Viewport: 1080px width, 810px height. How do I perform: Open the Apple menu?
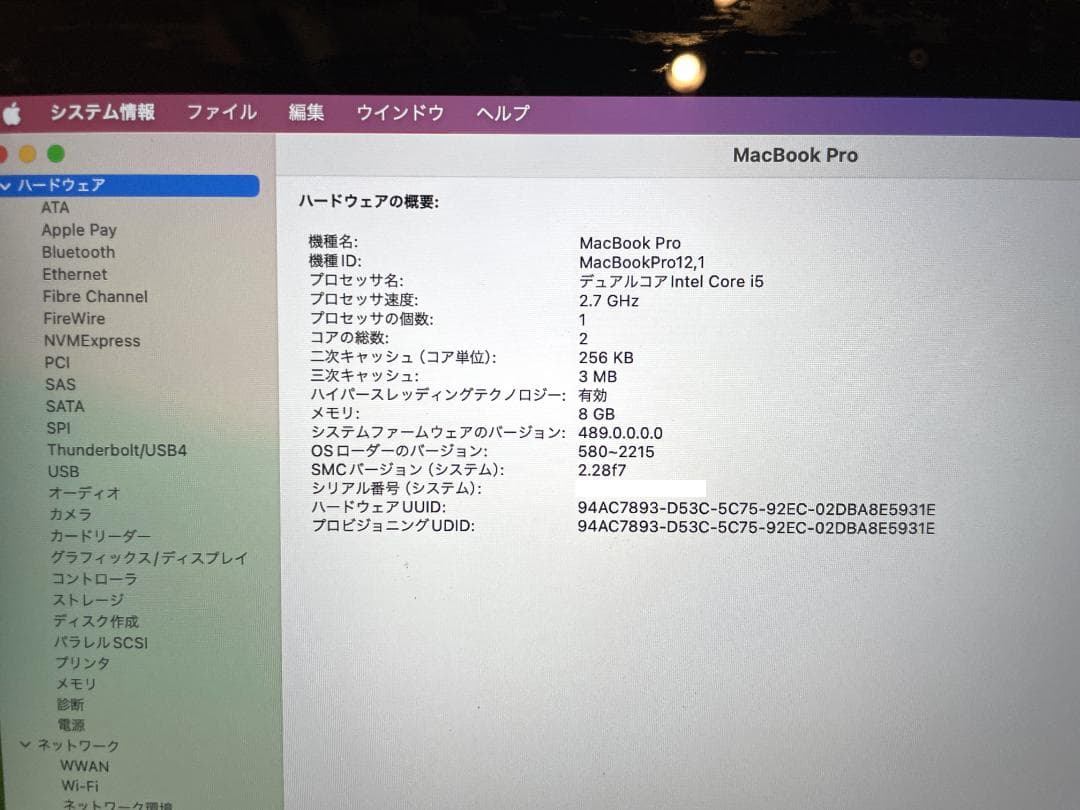pos(14,113)
